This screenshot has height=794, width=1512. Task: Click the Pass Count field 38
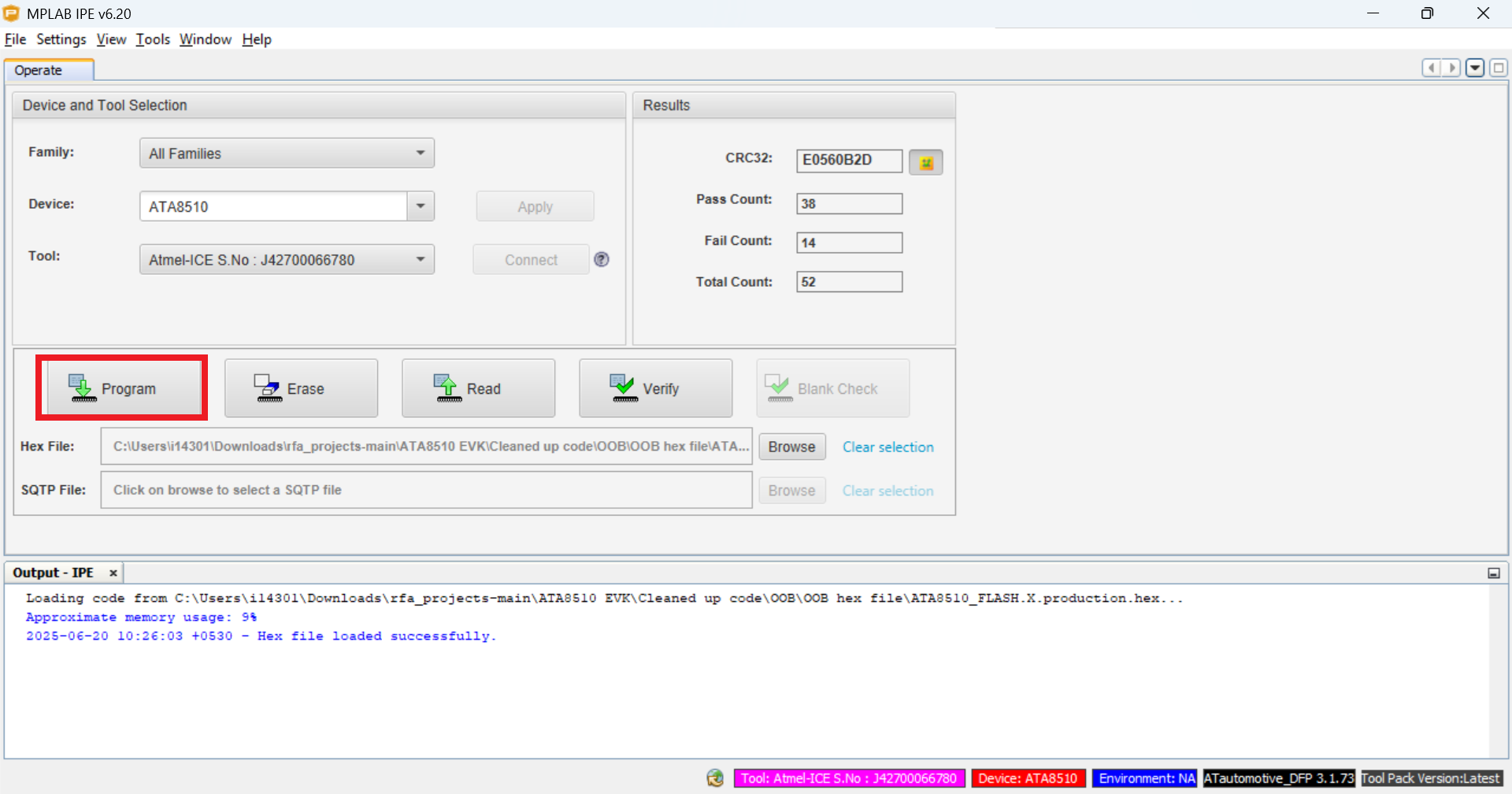[x=849, y=203]
